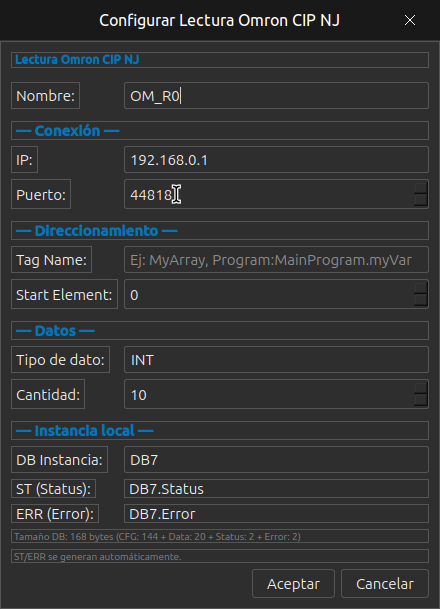Click the Tag Name input field

276,259
